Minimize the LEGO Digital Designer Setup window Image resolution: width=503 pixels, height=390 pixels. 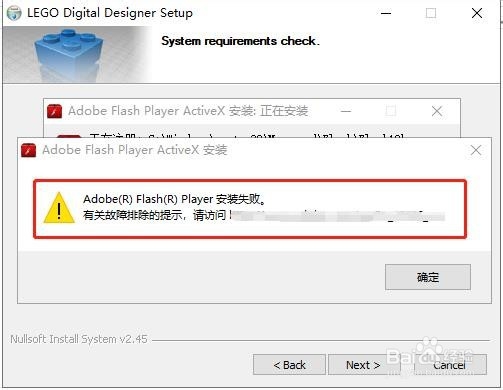pyautogui.click(x=386, y=13)
